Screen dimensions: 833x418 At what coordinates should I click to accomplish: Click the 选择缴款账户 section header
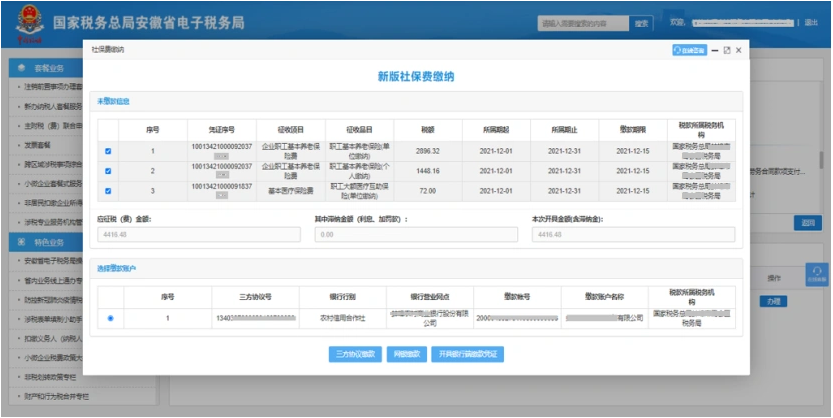tap(116, 269)
